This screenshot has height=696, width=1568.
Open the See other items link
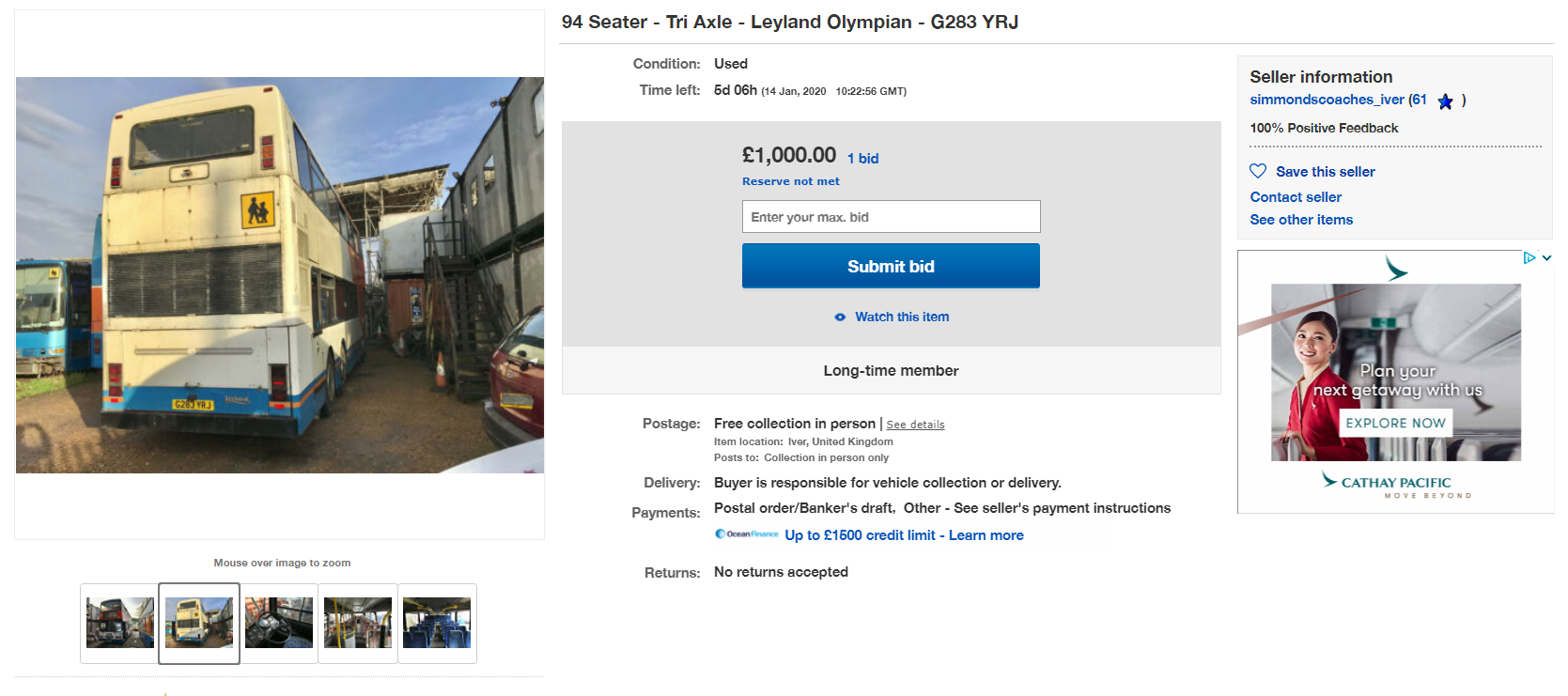pyautogui.click(x=1300, y=220)
